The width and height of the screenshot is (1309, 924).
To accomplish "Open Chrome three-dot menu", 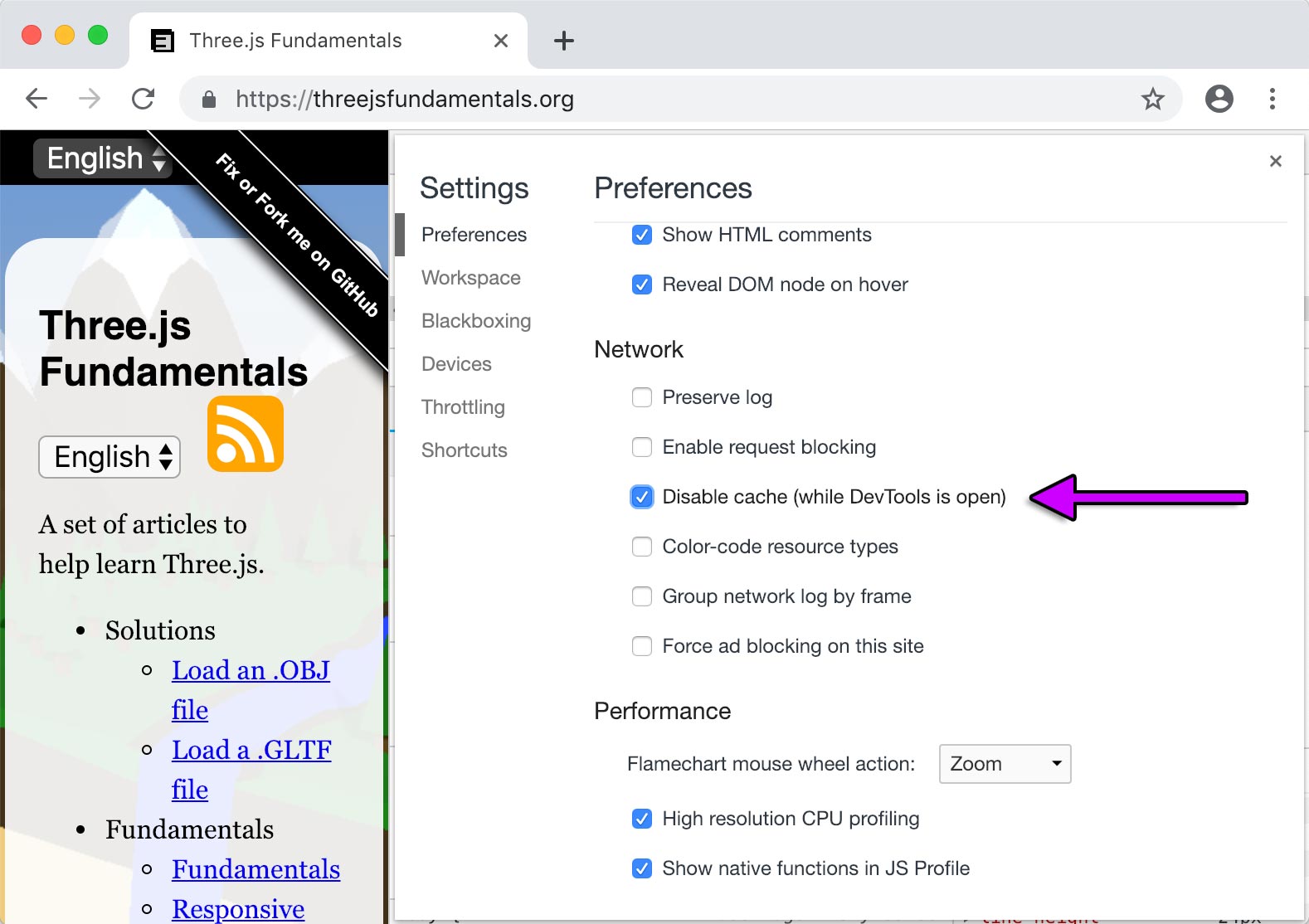I will click(1272, 100).
